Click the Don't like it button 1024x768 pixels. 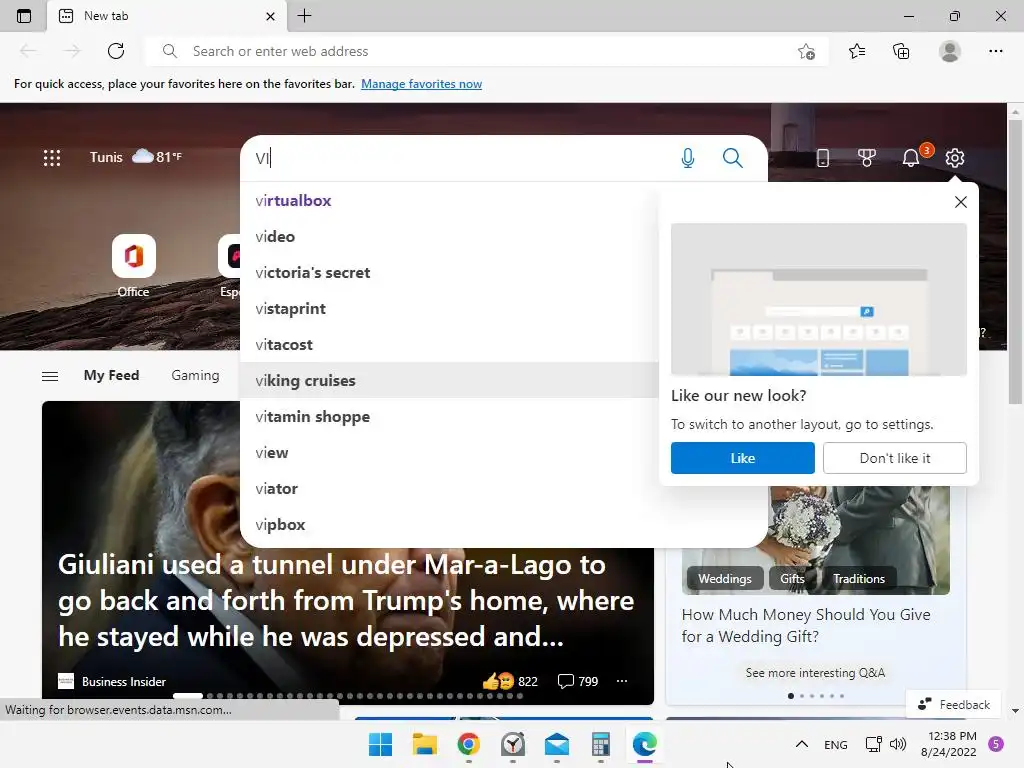(895, 458)
